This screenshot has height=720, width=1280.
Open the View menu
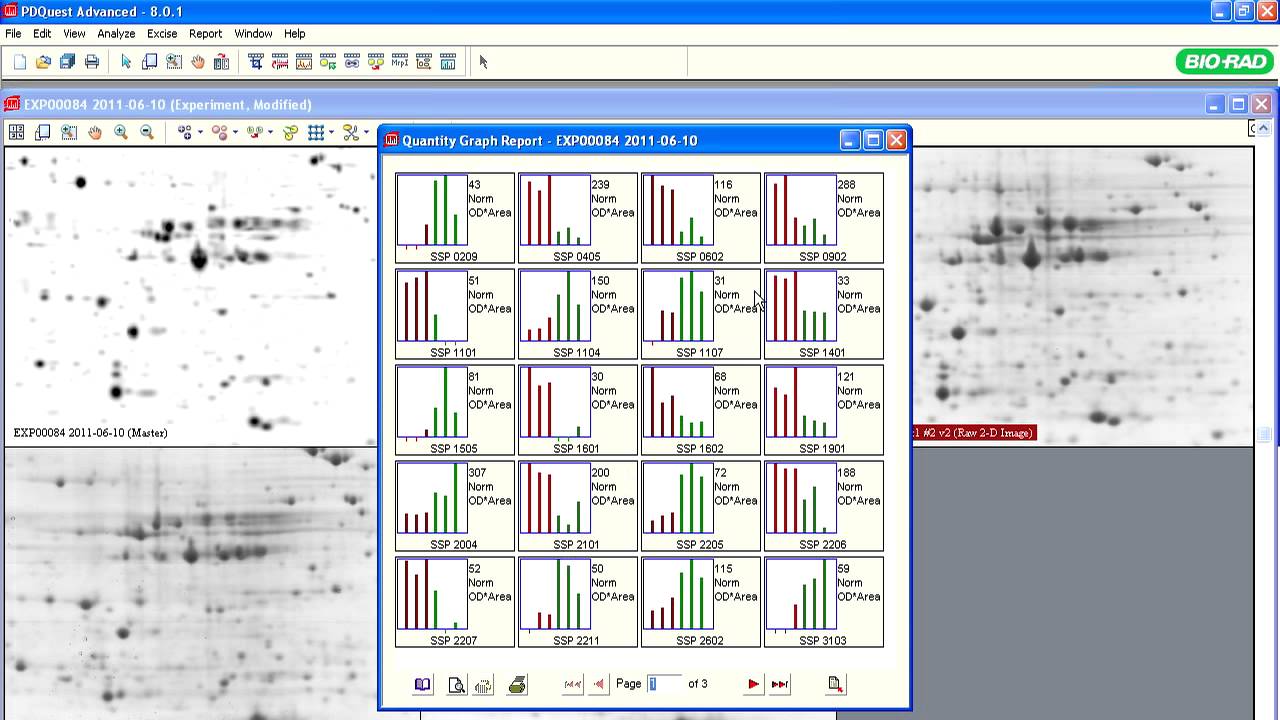click(74, 33)
